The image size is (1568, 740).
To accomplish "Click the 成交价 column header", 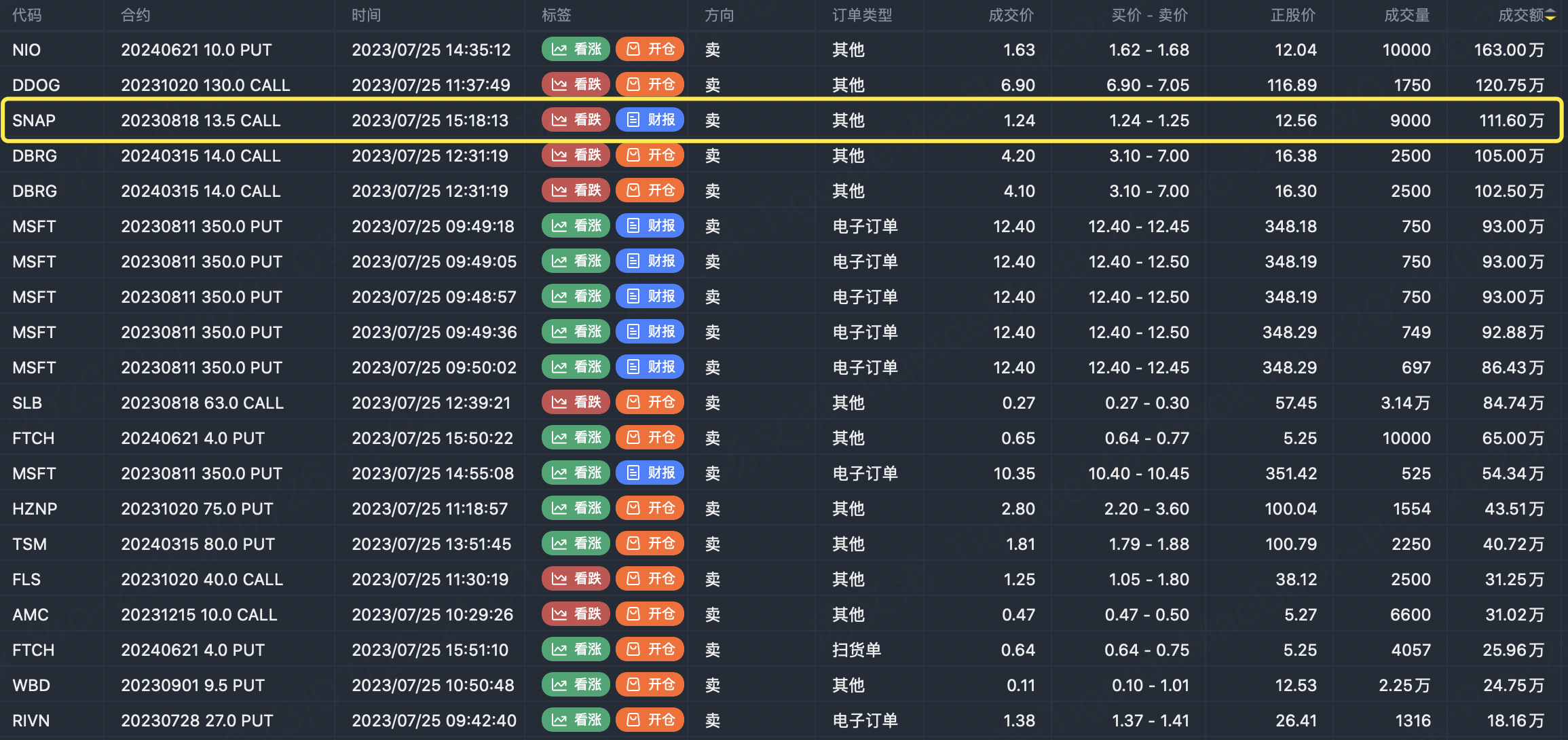I will tap(1011, 15).
